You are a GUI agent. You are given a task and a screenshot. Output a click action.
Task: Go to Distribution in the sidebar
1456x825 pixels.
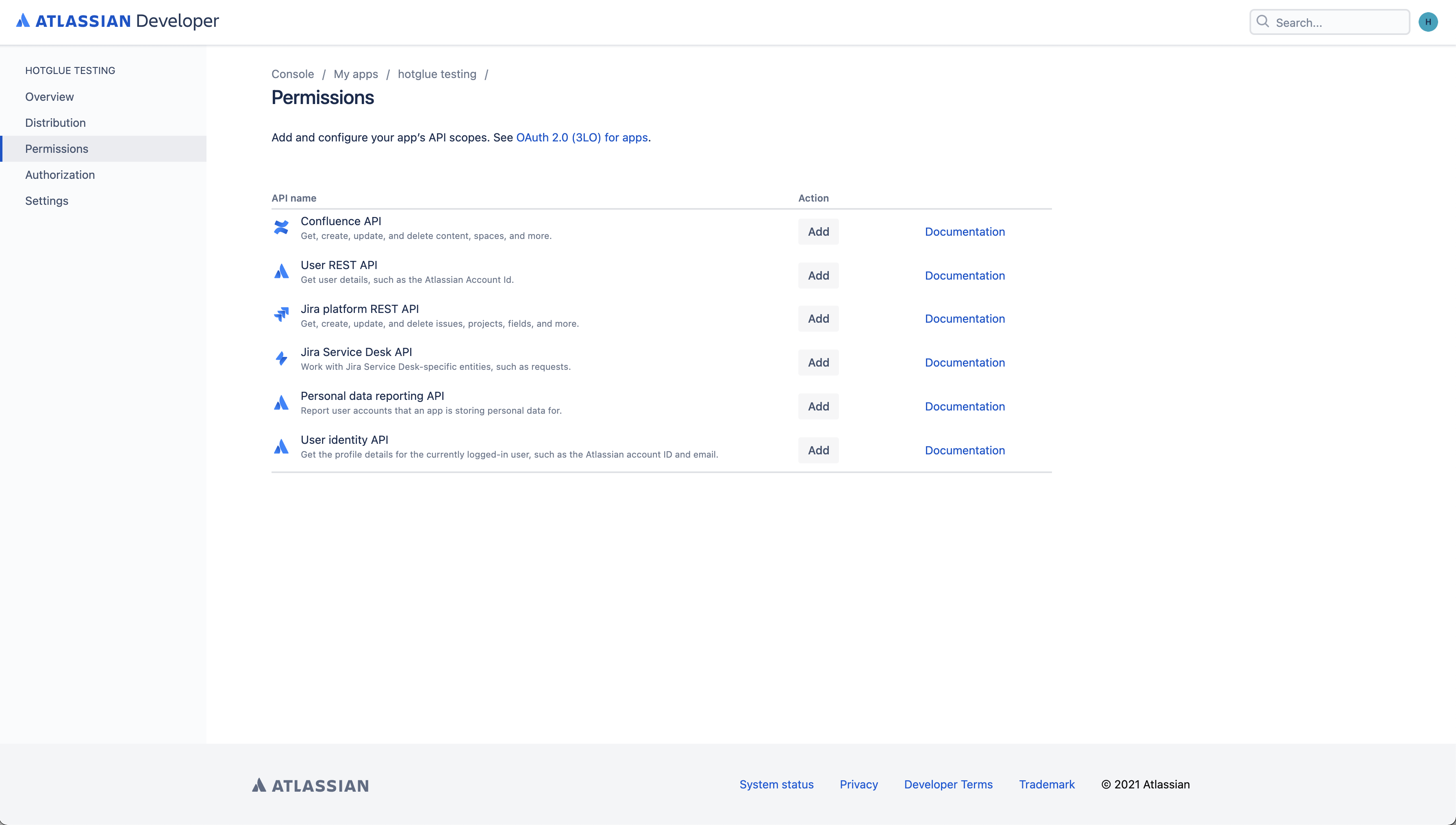pyautogui.click(x=56, y=123)
